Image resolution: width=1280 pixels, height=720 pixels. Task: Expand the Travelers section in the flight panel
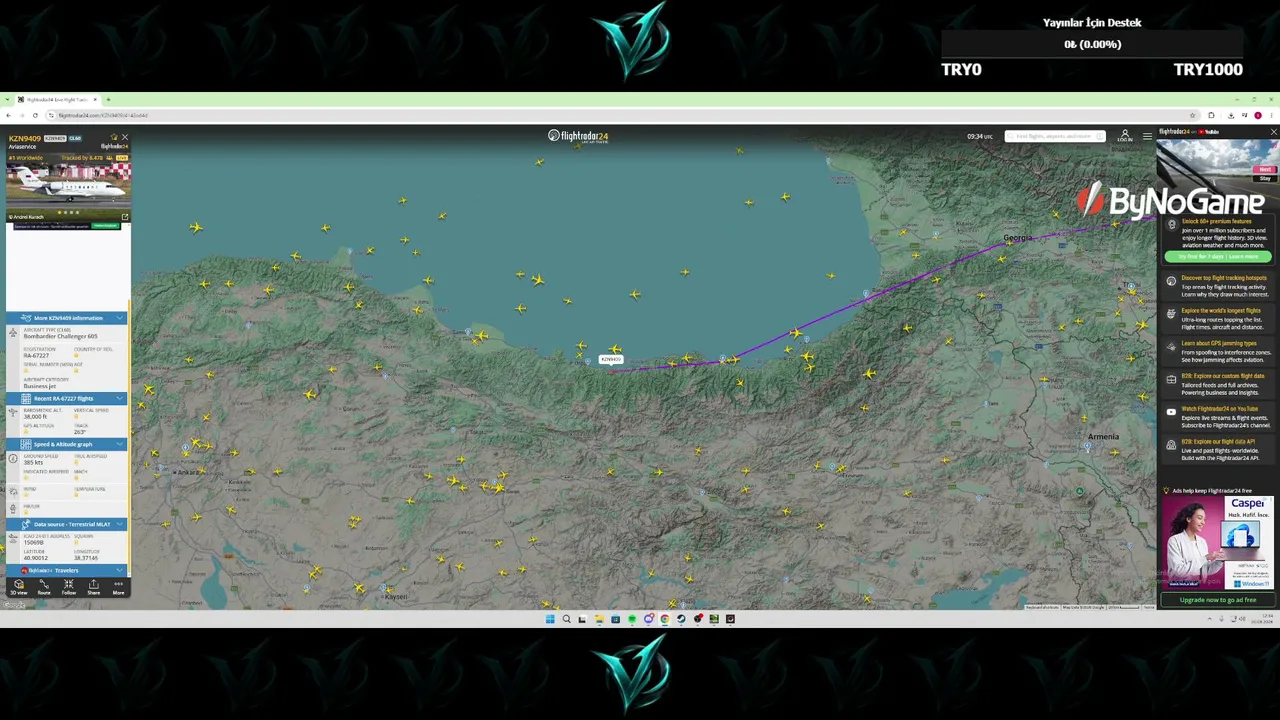(68, 570)
